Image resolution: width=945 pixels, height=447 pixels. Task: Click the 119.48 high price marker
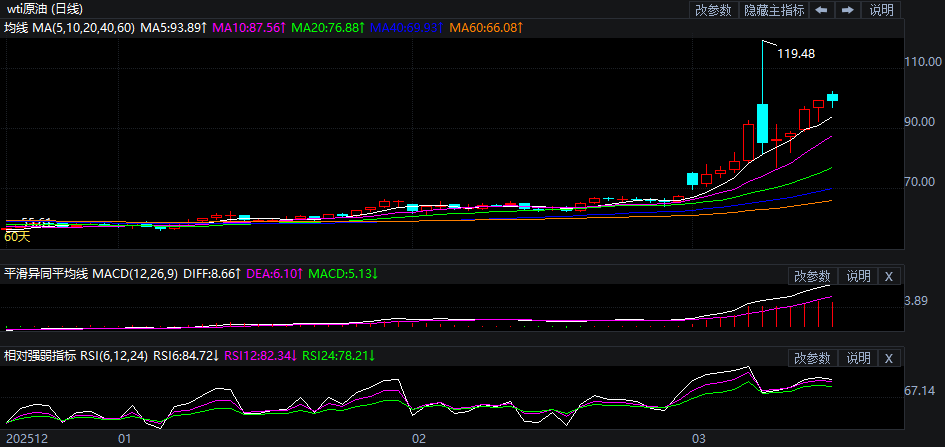coord(796,53)
